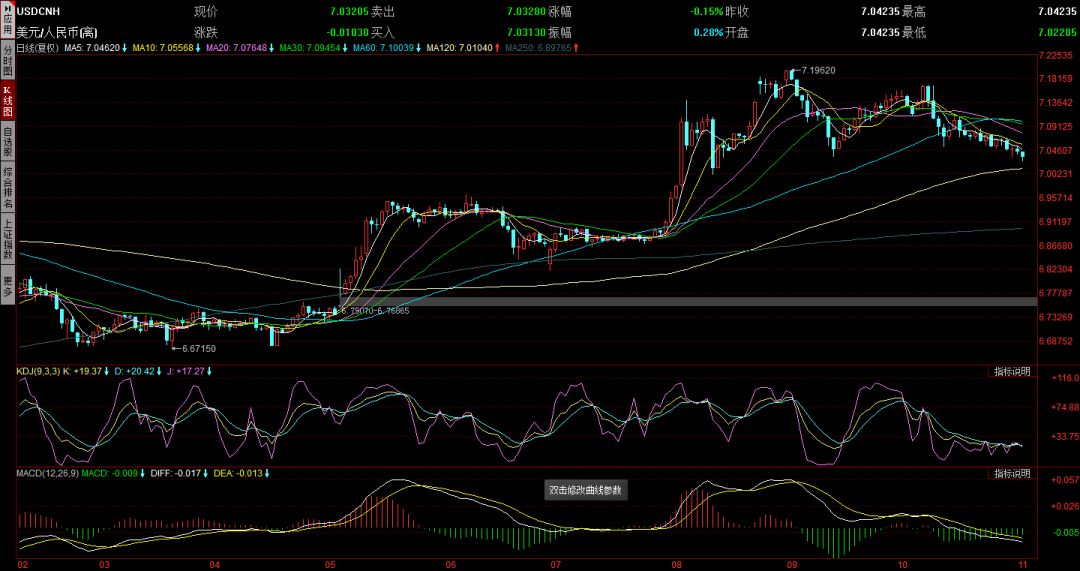Screen dimensions: 1080x571
Task: Click the 涨跌 value -0.01030
Action: click(348, 32)
